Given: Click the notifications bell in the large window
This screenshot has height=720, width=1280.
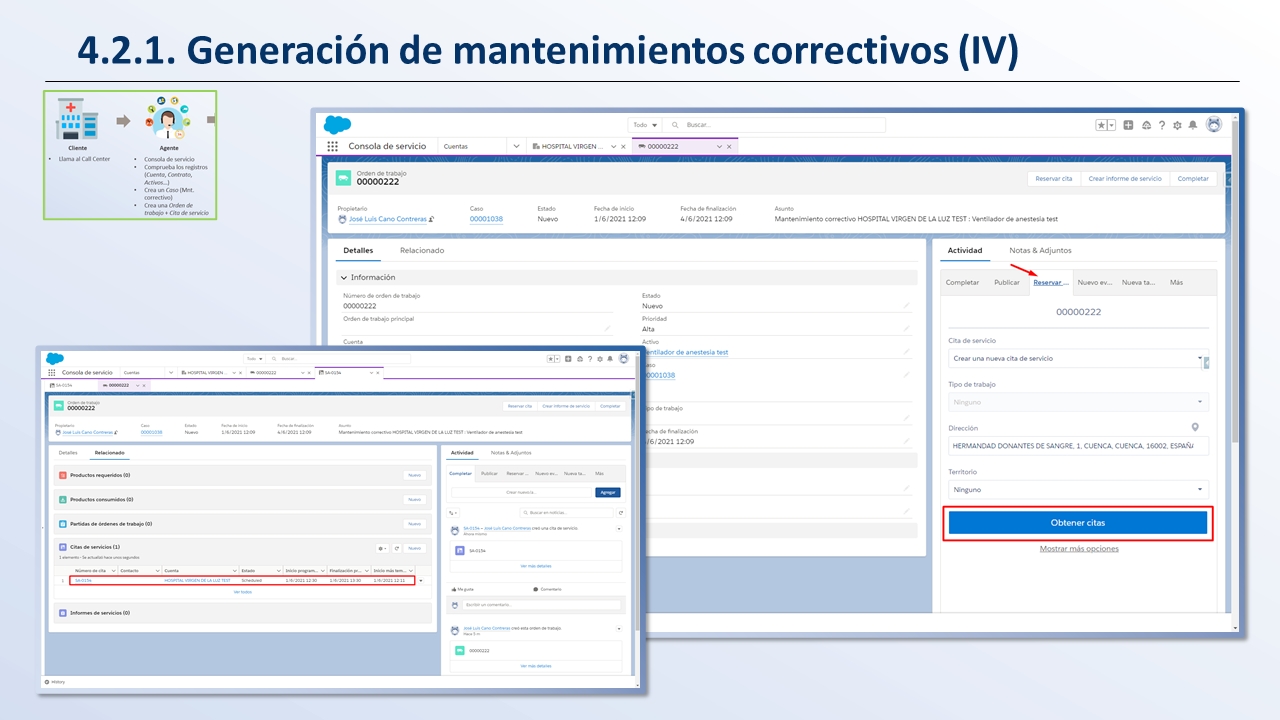Looking at the screenshot, I should [1192, 125].
